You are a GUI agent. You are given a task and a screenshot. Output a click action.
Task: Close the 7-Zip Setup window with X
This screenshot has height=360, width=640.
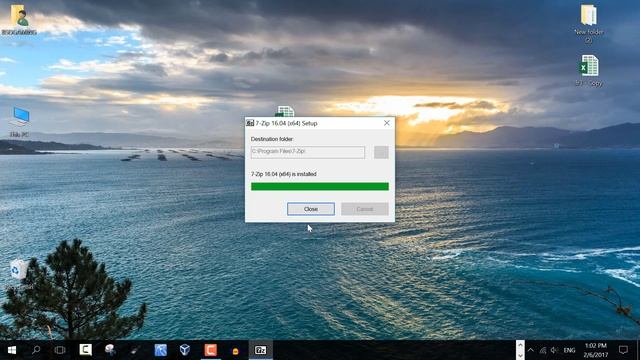click(387, 123)
